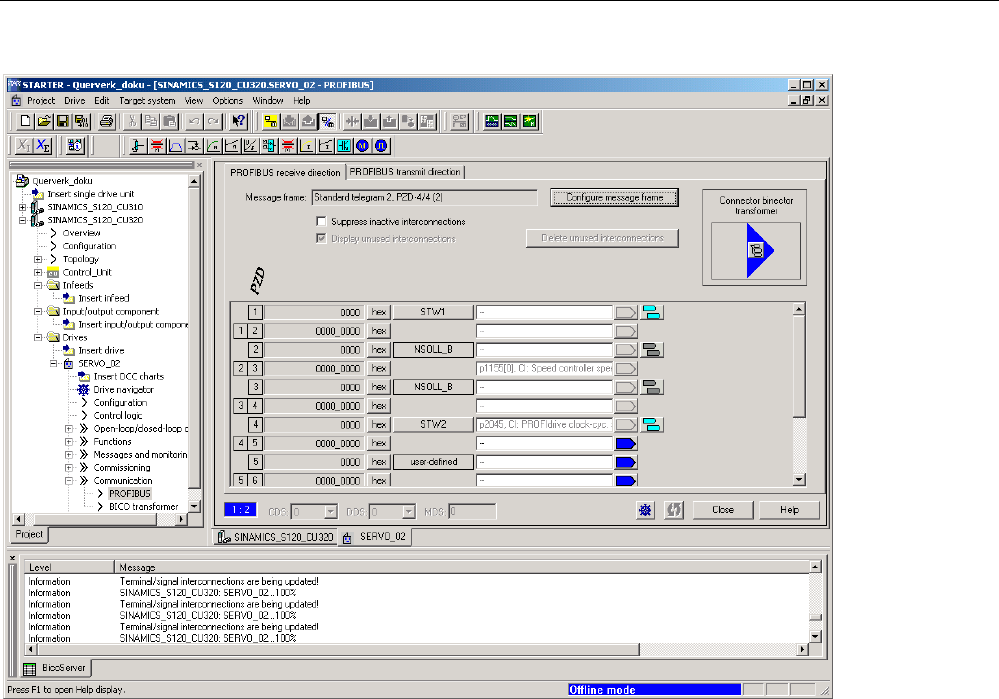Screen dimensions: 999x699
Task: Click the Open project folder icon
Action: [x=44, y=121]
